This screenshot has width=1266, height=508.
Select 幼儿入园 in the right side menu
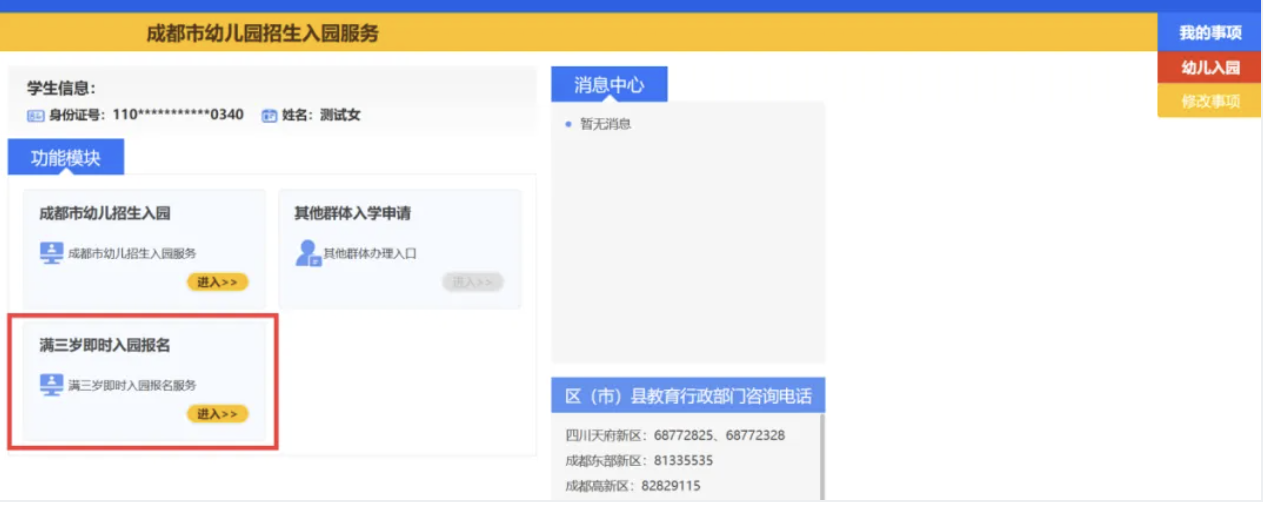[1210, 67]
